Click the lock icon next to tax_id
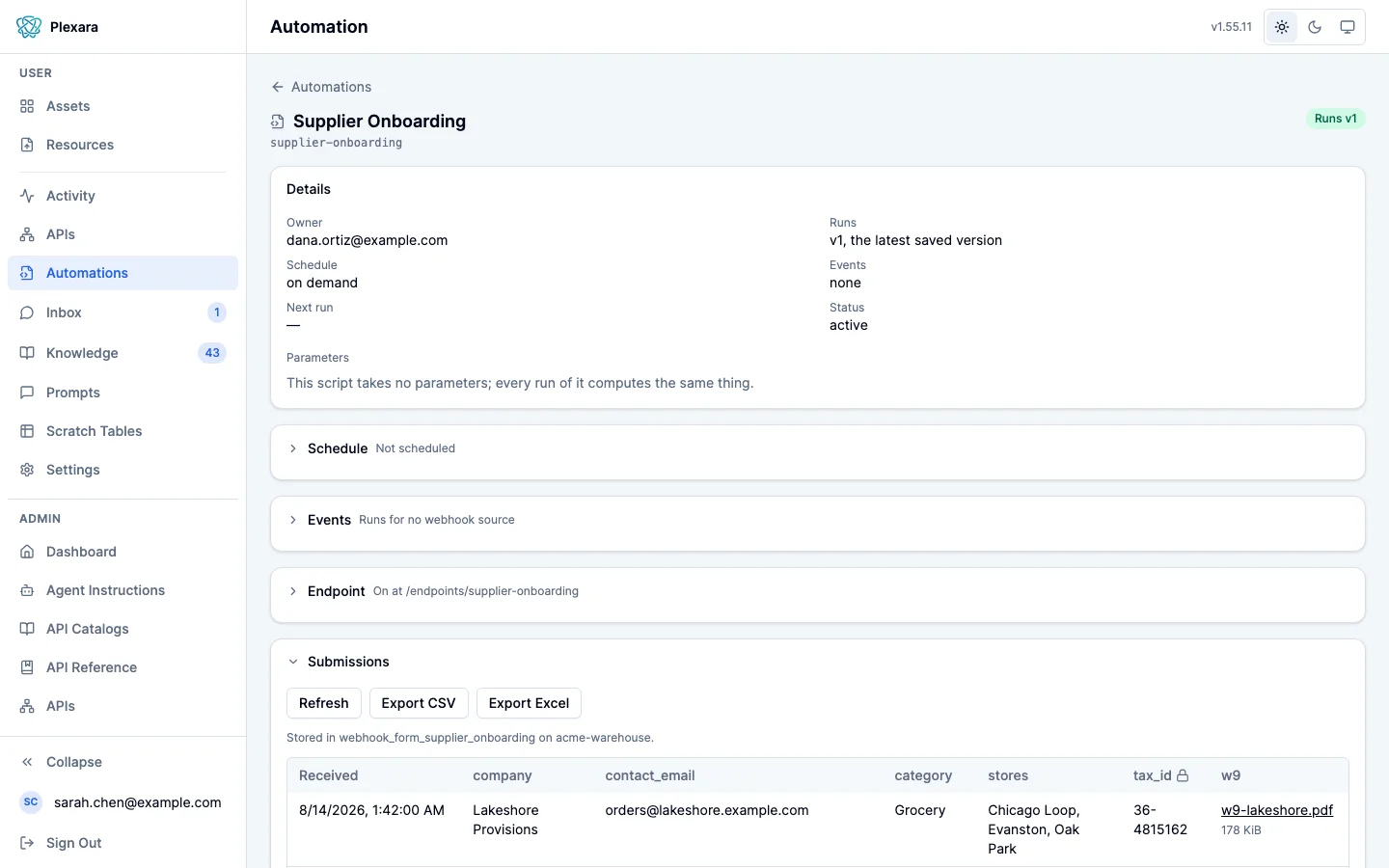This screenshot has width=1389, height=868. (1183, 775)
